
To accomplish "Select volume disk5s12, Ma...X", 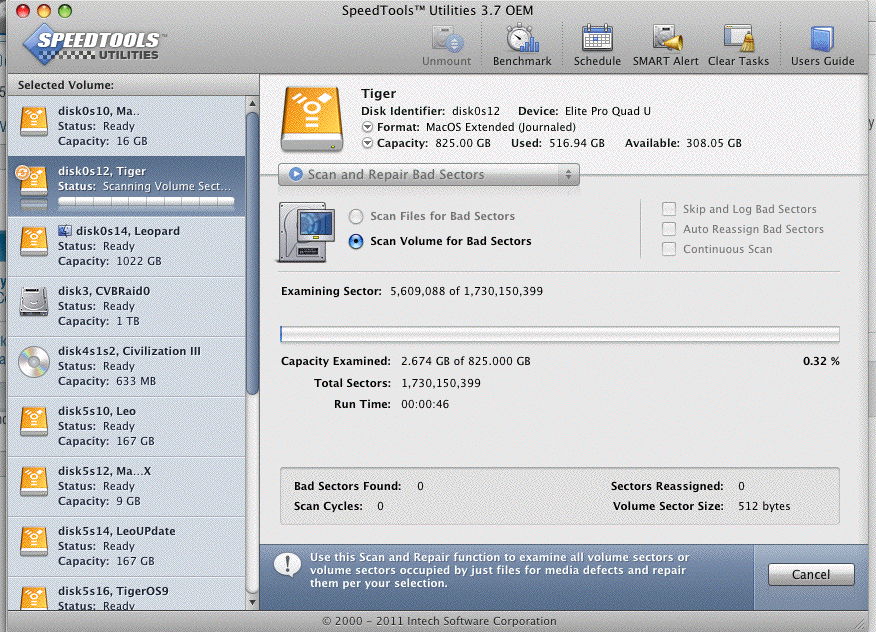I will point(126,487).
